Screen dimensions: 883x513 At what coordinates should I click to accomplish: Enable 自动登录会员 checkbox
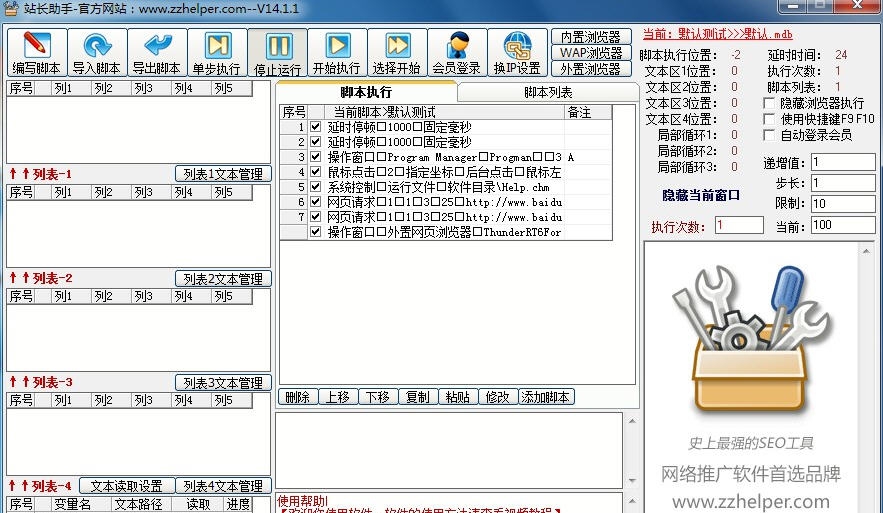tap(769, 135)
